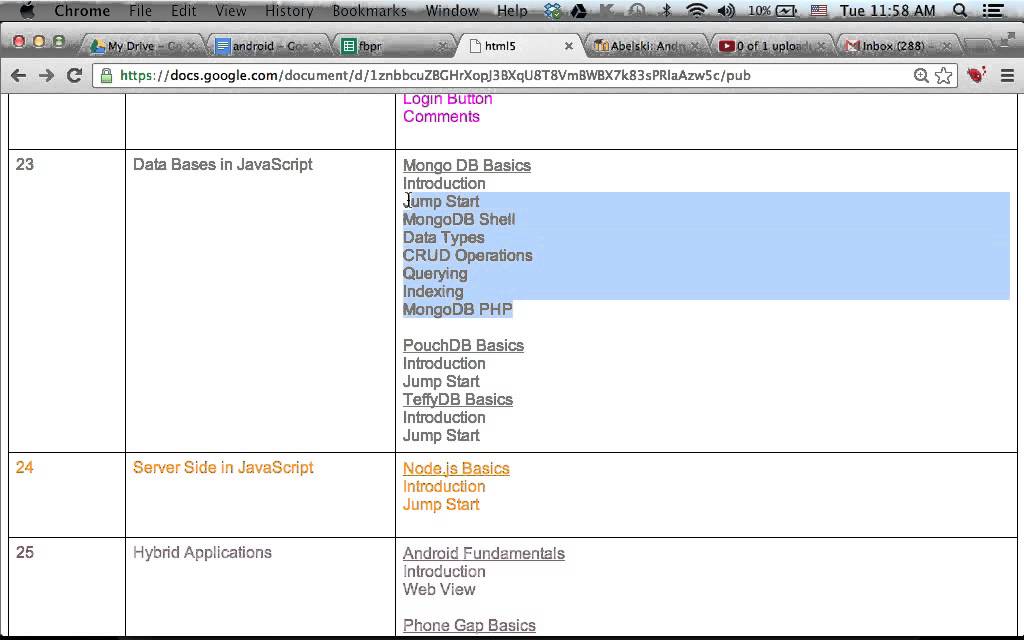This screenshot has height=640, width=1024.
Task: Open the Help menu
Action: [512, 10]
